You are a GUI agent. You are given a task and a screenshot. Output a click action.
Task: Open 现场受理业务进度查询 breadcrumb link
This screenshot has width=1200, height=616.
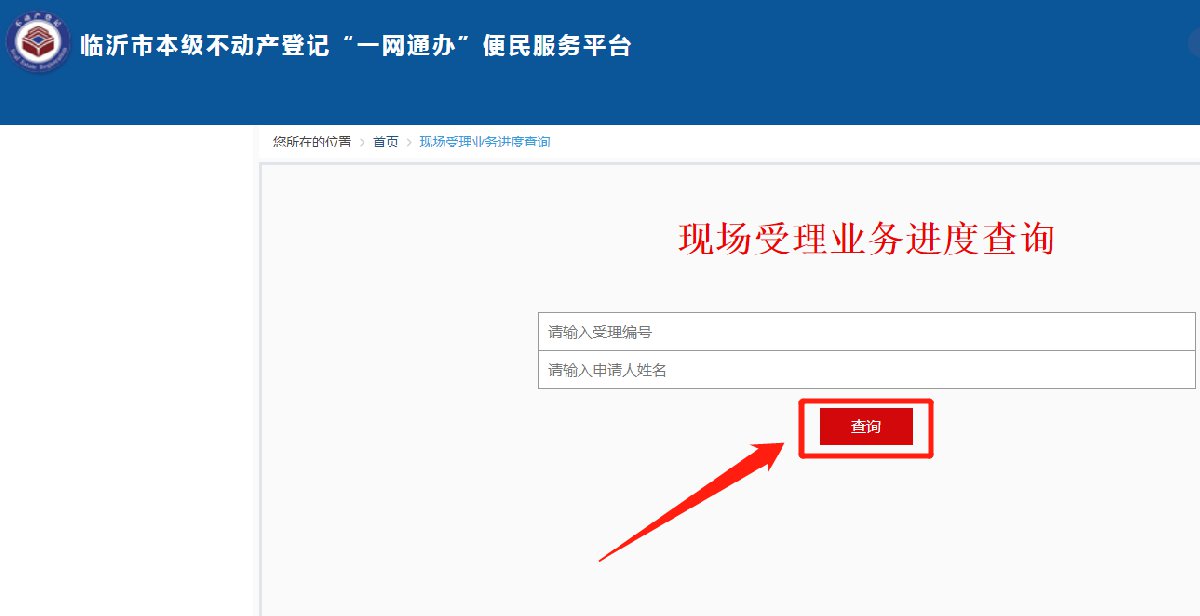pyautogui.click(x=485, y=142)
